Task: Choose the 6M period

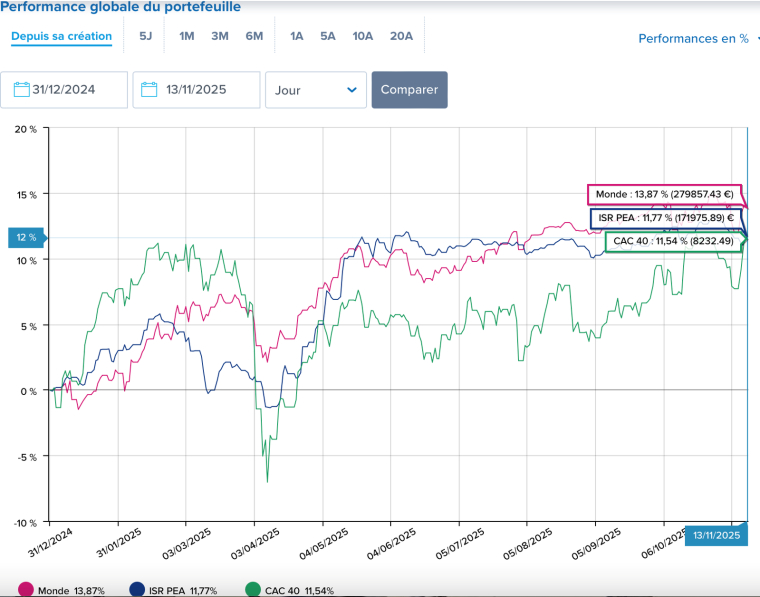Action: pyautogui.click(x=254, y=36)
